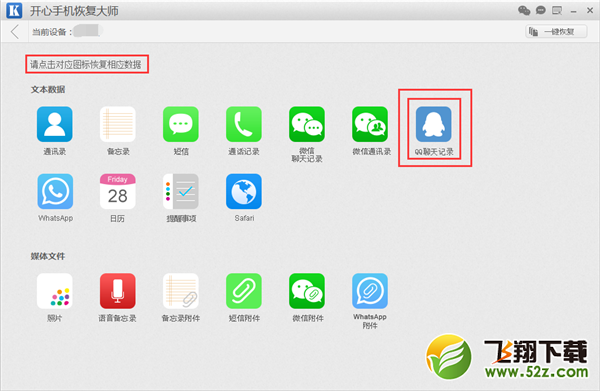Open the WeChat icon in title bar

(x=524, y=10)
